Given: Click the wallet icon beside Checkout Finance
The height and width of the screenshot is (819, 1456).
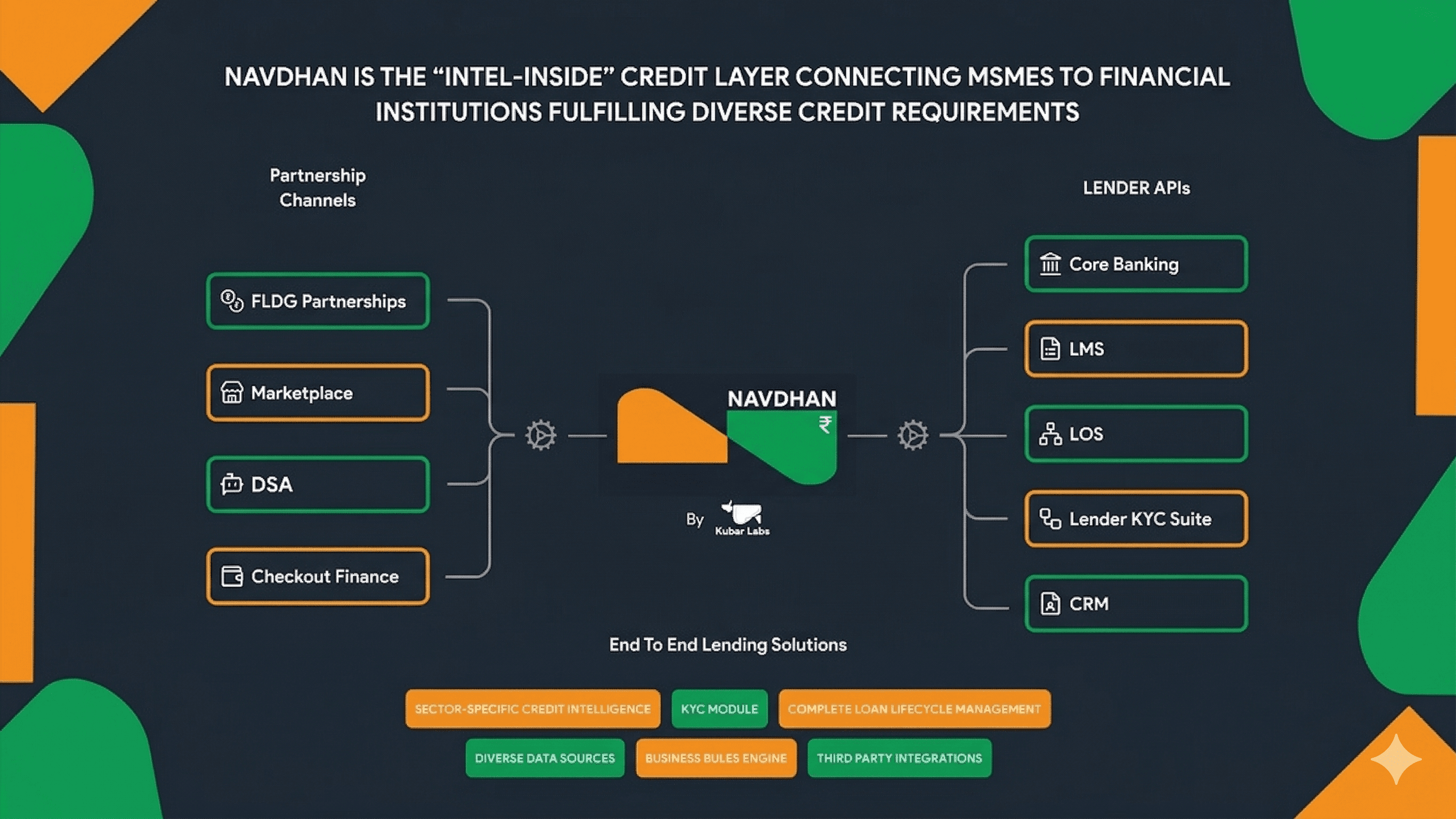Looking at the screenshot, I should pos(232,576).
